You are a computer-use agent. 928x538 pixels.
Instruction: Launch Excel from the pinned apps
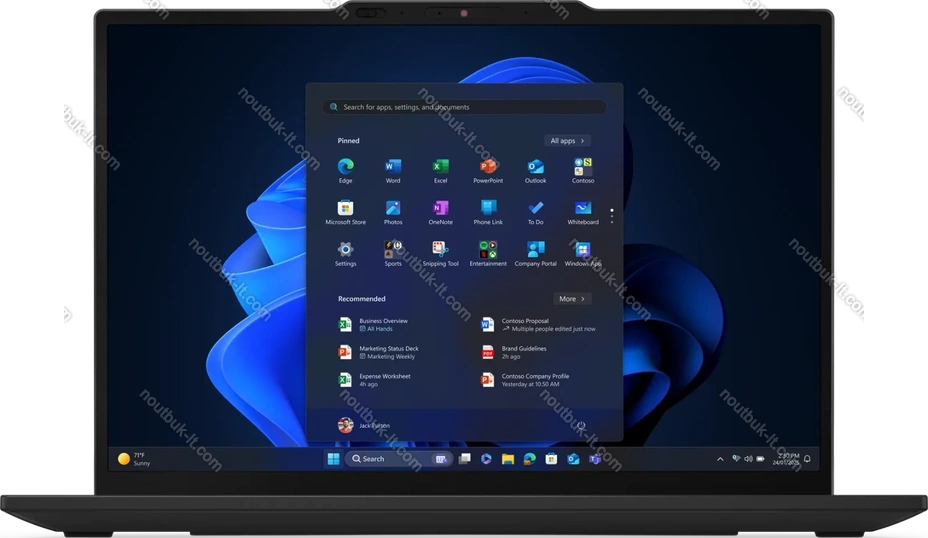click(440, 167)
